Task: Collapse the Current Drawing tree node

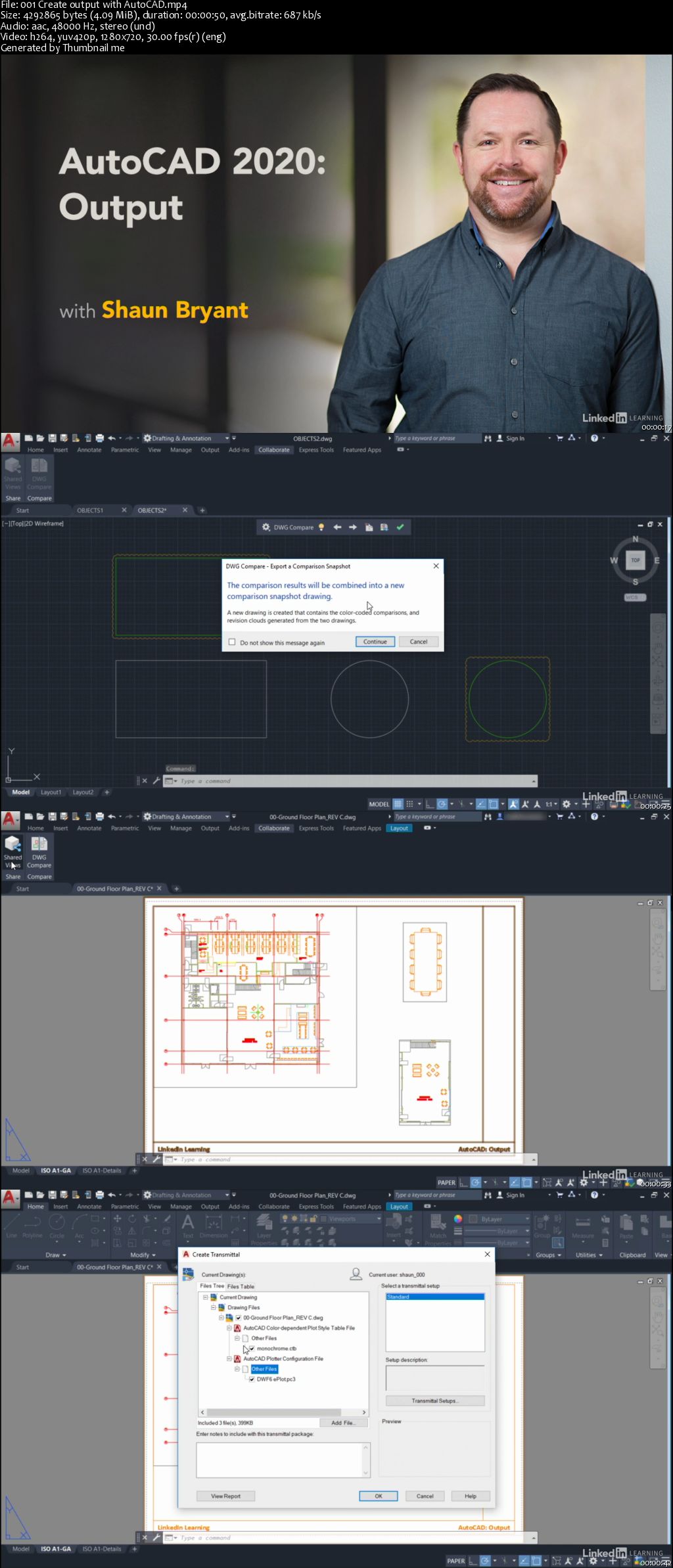Action: click(205, 1297)
